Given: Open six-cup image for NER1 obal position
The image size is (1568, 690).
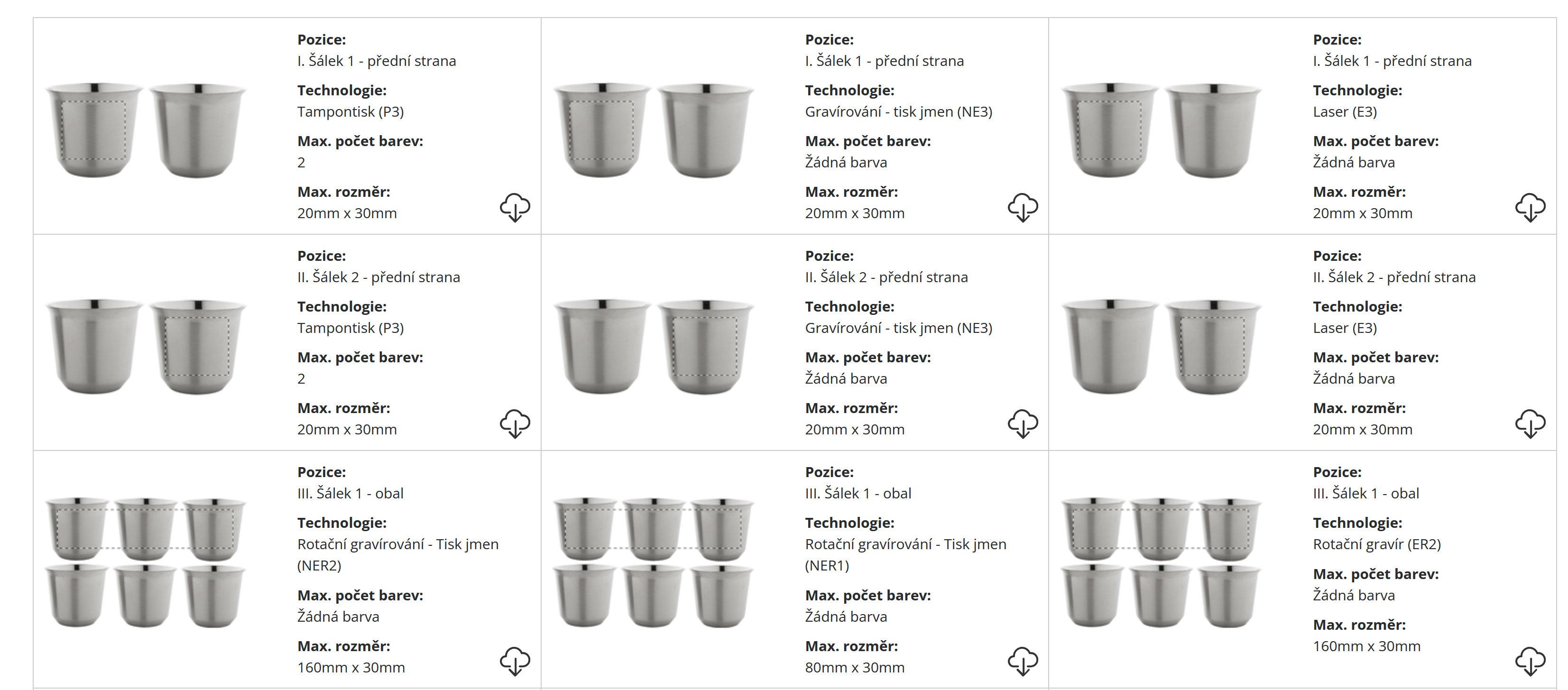Looking at the screenshot, I should 654,563.
